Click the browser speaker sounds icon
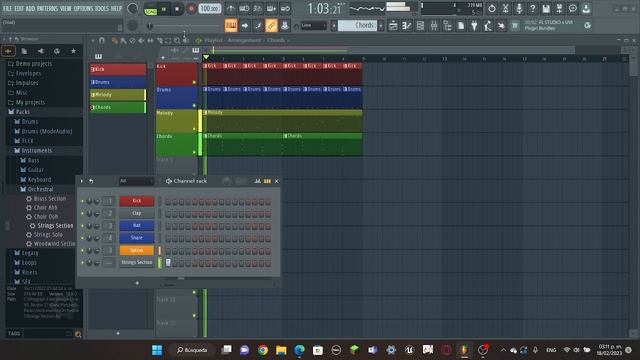The height and width of the screenshot is (360, 640). [40, 51]
